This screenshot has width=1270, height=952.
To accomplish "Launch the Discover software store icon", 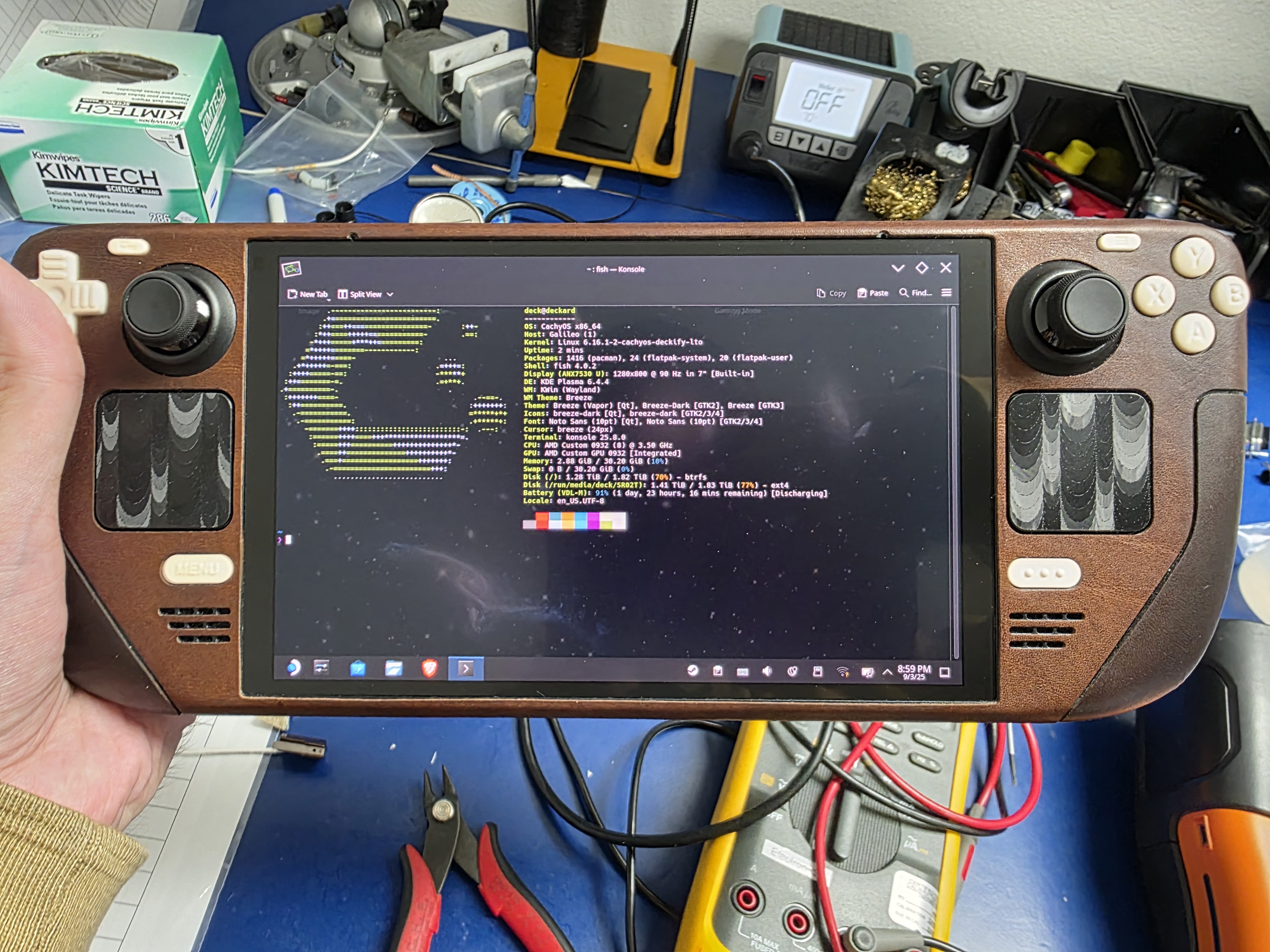I will [x=358, y=668].
